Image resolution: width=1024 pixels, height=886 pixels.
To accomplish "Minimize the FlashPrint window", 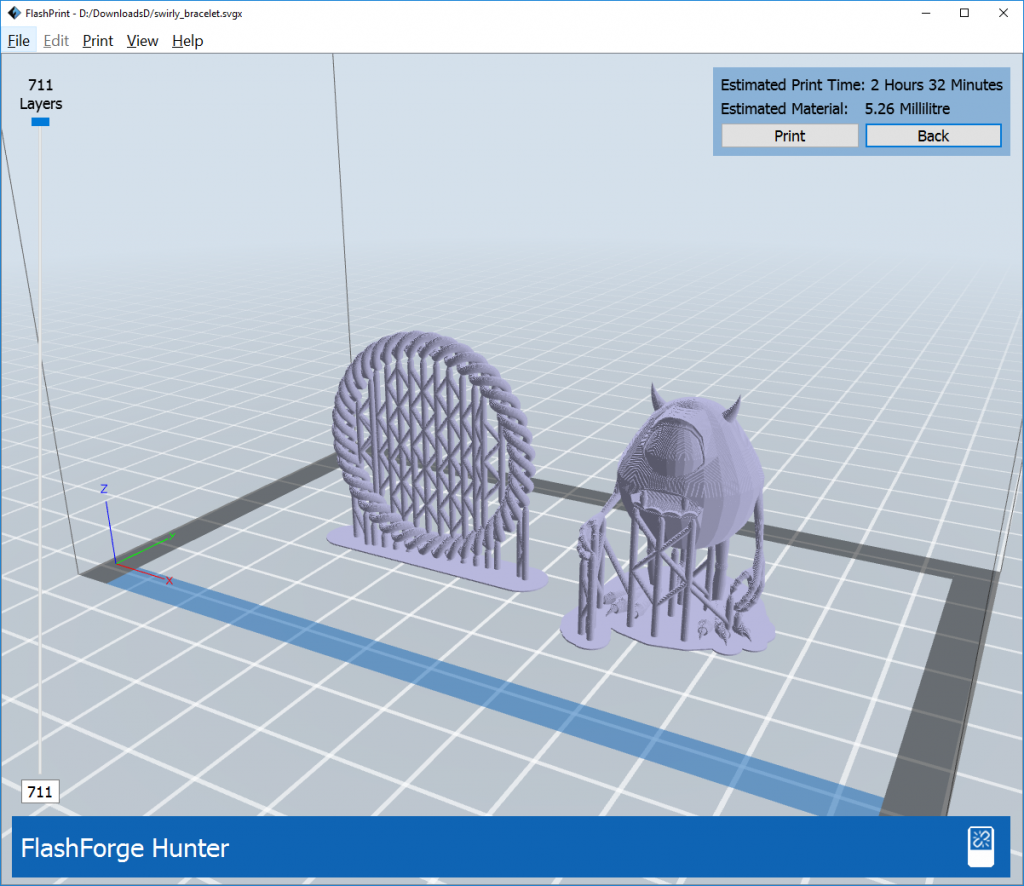I will coord(926,13).
